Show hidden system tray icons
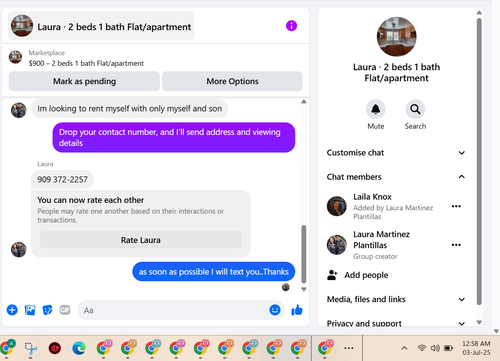 point(404,348)
